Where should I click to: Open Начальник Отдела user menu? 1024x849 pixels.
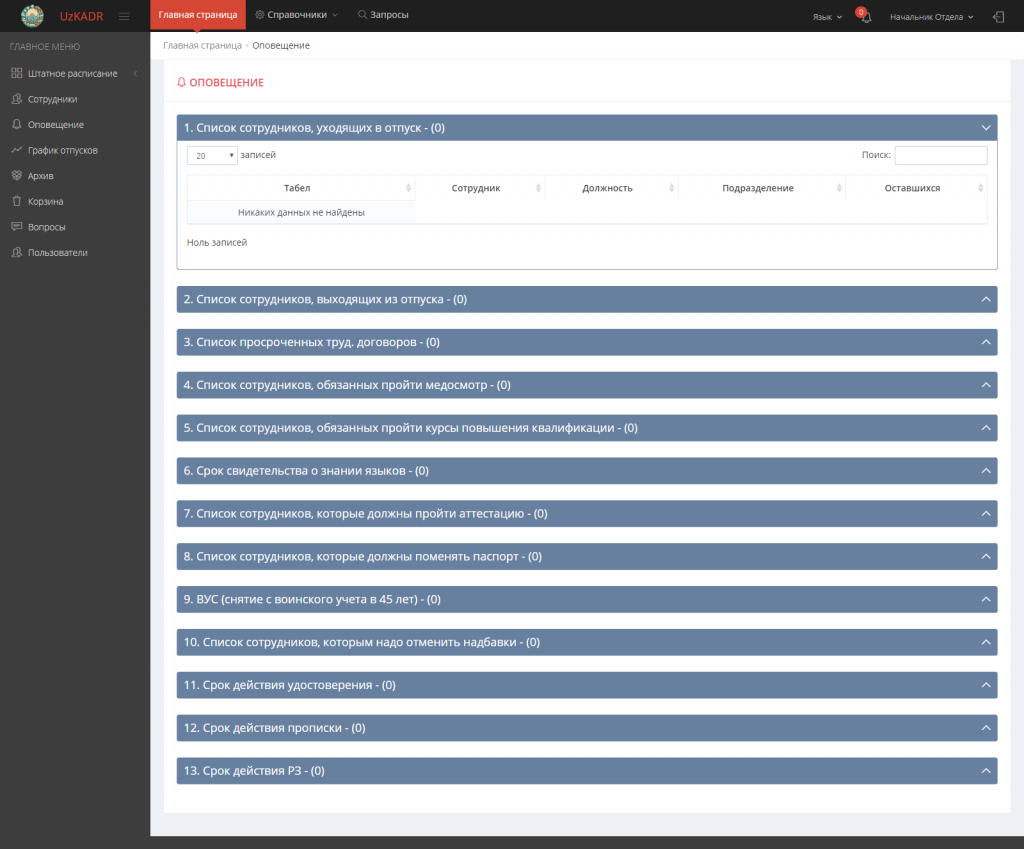tap(931, 17)
